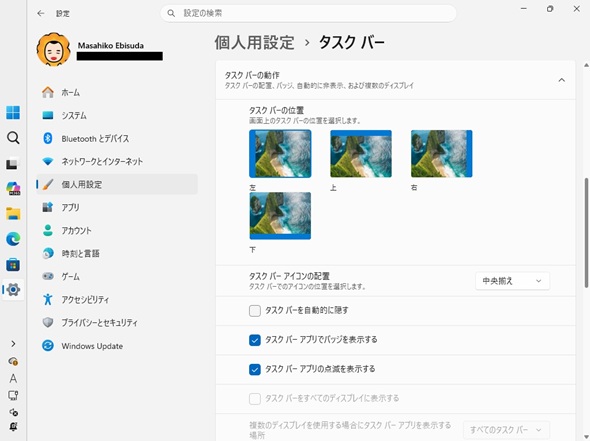Click the 個人用設定 breadcrumb link
The width and height of the screenshot is (590, 441).
coord(254,42)
